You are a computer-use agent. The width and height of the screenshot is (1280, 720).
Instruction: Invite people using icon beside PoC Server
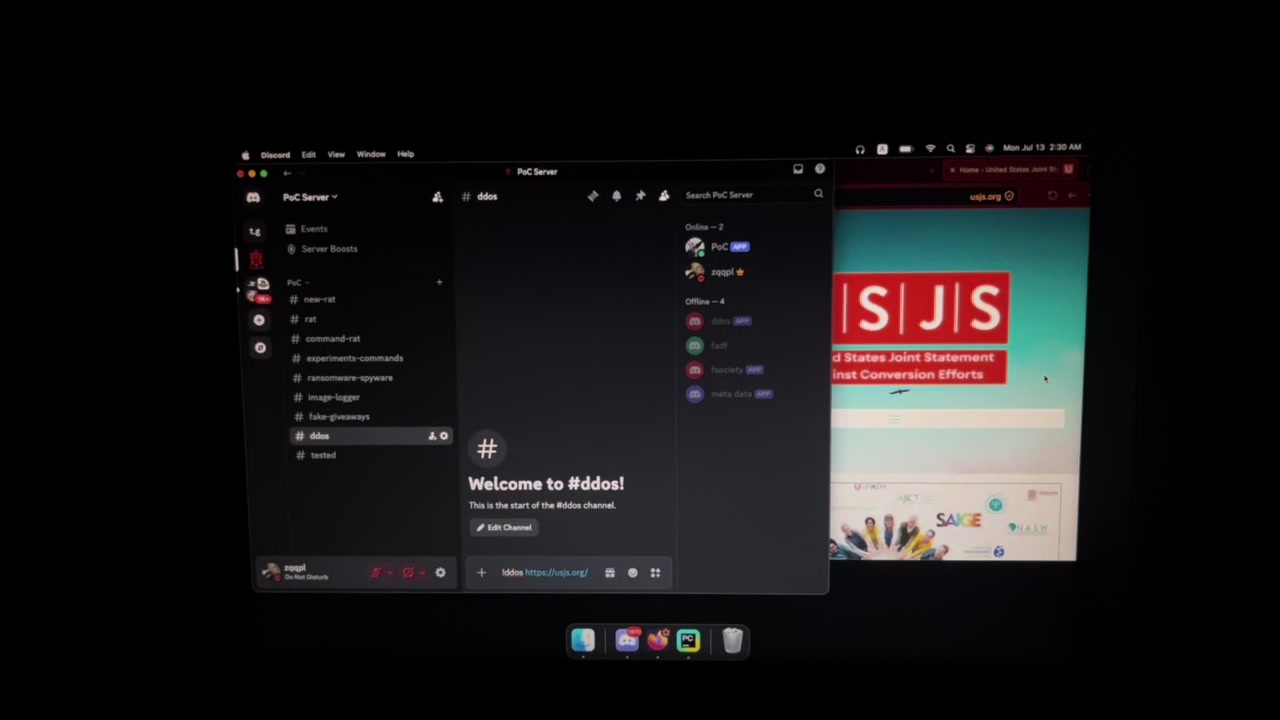[x=437, y=197]
